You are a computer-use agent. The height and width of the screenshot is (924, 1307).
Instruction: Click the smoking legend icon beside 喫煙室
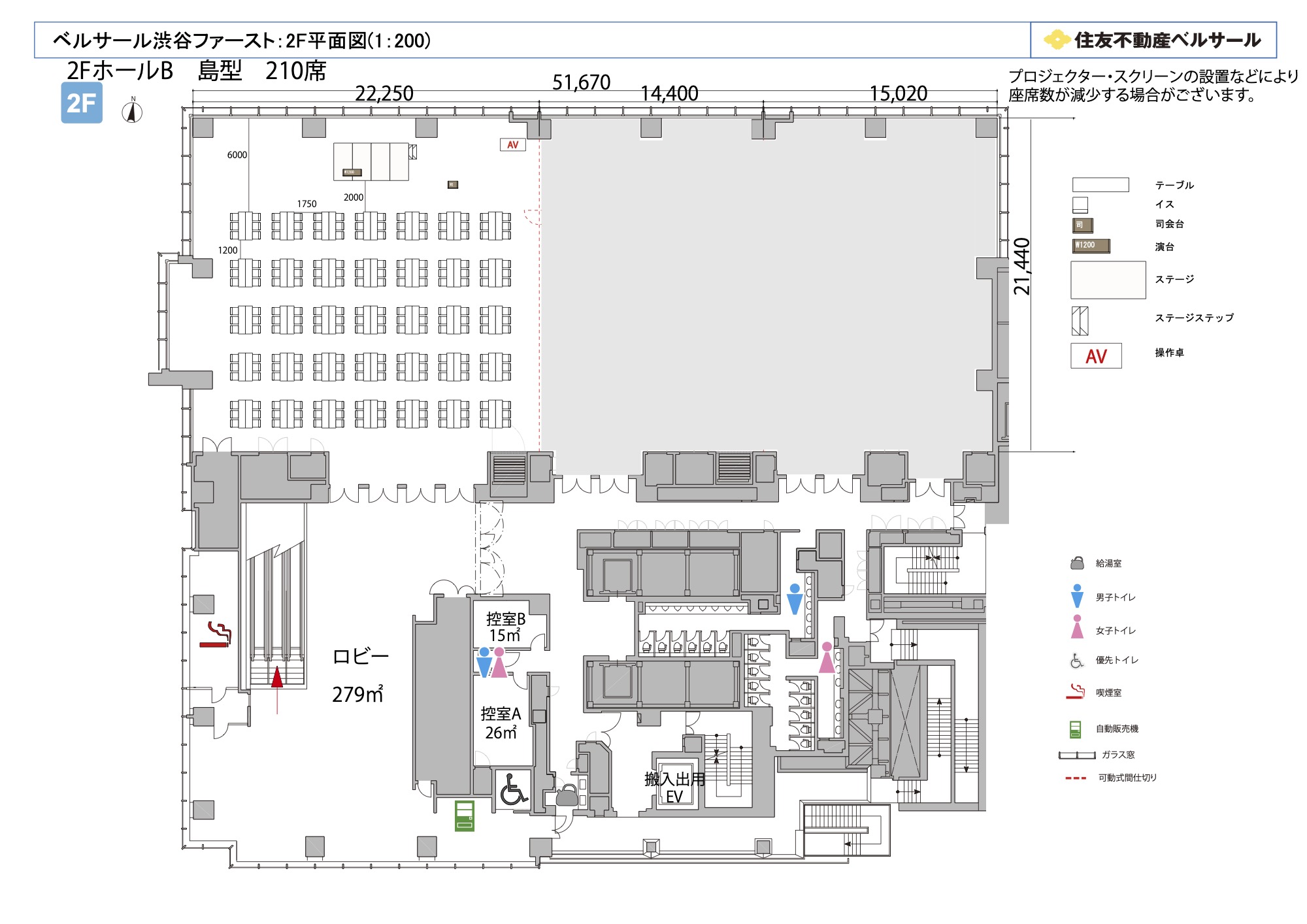tap(1076, 691)
